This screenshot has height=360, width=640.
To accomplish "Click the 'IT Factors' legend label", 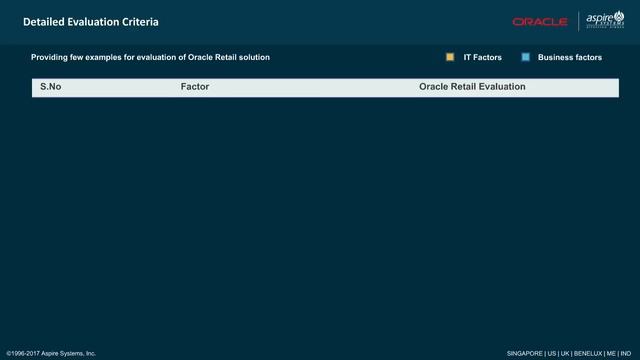I will coord(482,58).
